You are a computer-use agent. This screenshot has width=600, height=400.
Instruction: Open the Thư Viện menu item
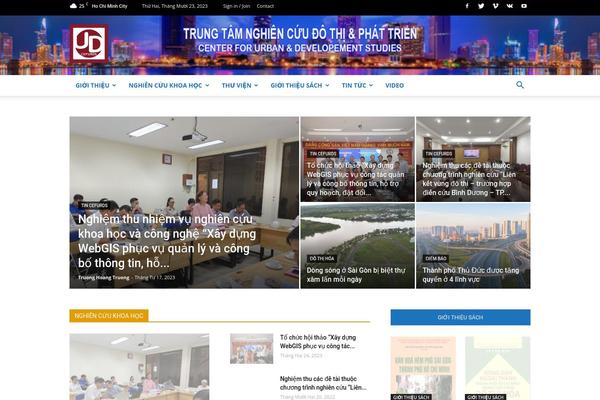(x=236, y=85)
